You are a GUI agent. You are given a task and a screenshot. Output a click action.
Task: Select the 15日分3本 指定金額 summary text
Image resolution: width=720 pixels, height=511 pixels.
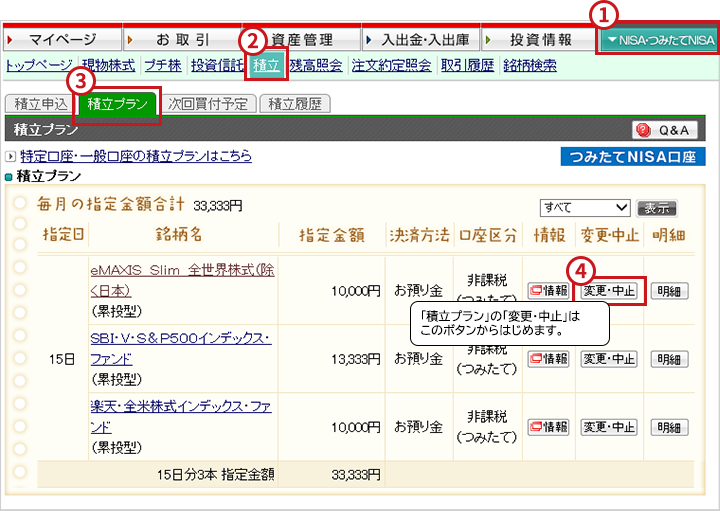click(215, 474)
